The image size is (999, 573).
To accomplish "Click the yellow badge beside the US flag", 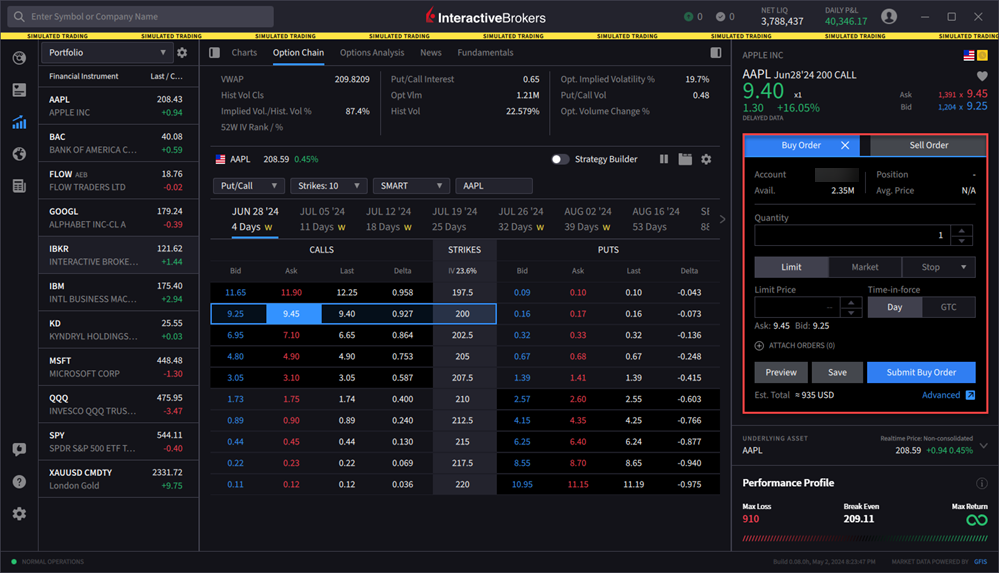I will [982, 55].
